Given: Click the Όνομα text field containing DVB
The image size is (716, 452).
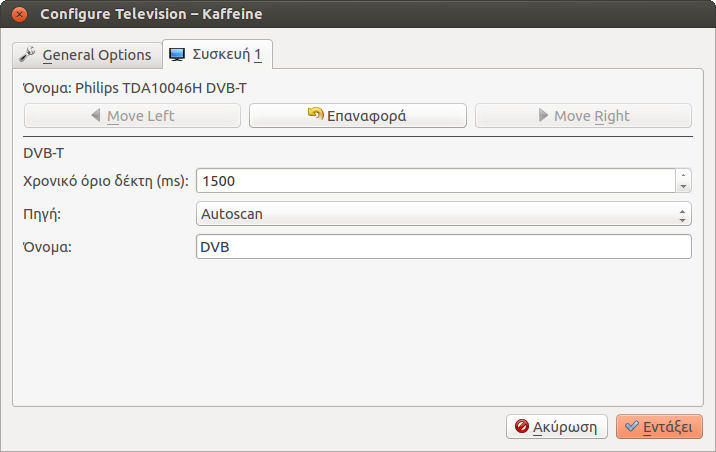Looking at the screenshot, I should click(x=443, y=247).
